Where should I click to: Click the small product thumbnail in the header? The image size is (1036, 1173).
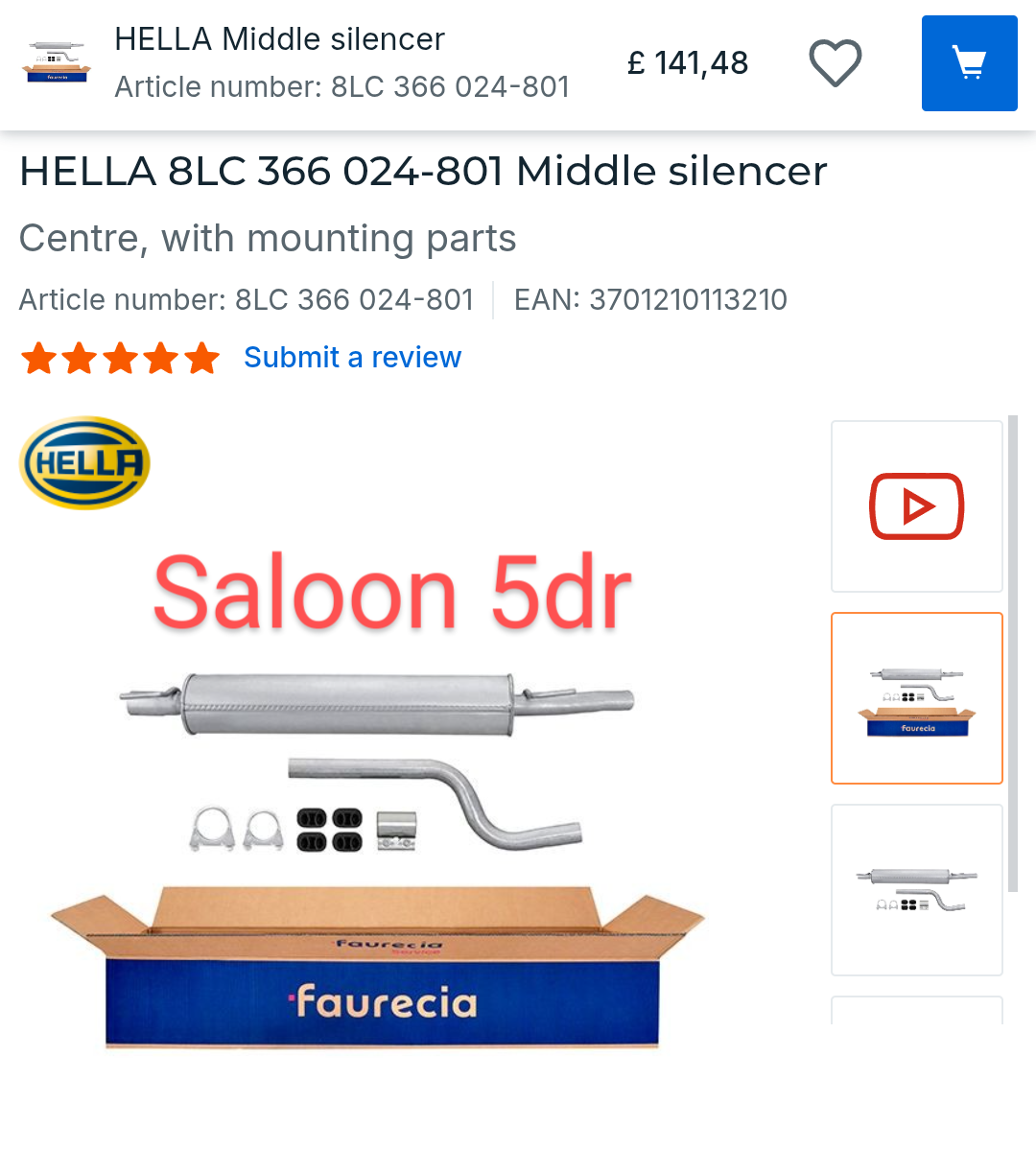58,62
